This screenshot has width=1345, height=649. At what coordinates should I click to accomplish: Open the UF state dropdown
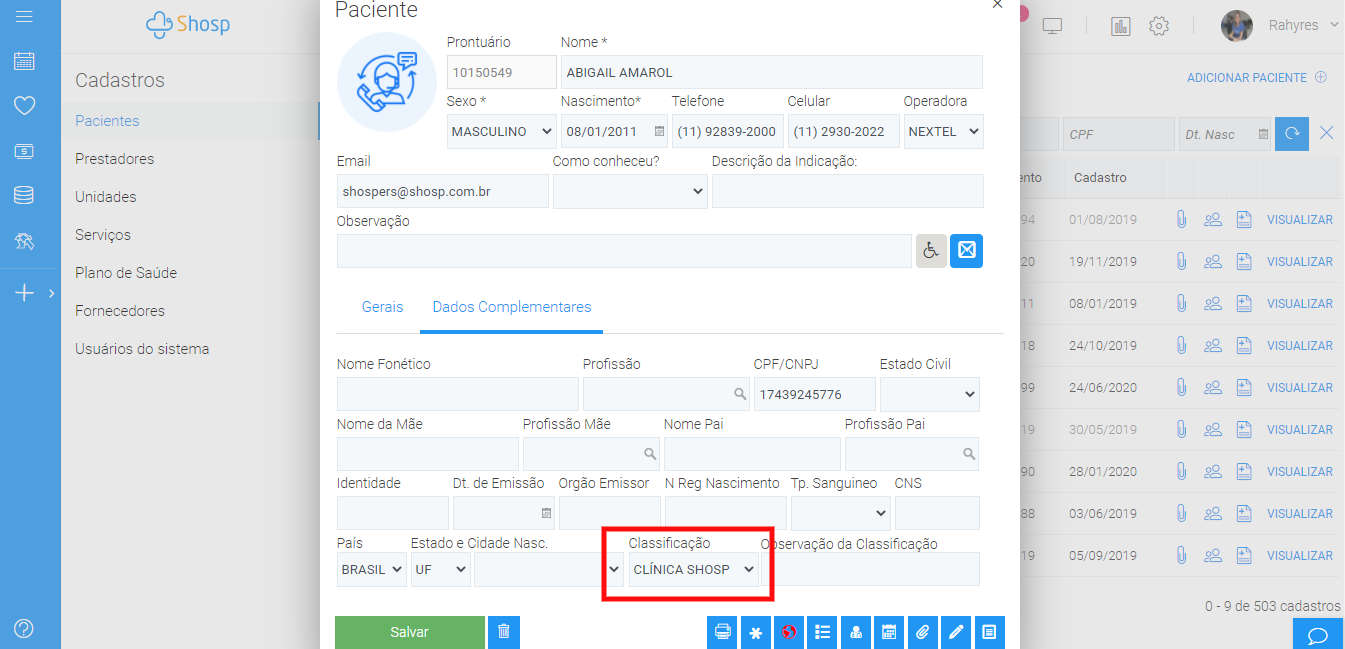440,569
